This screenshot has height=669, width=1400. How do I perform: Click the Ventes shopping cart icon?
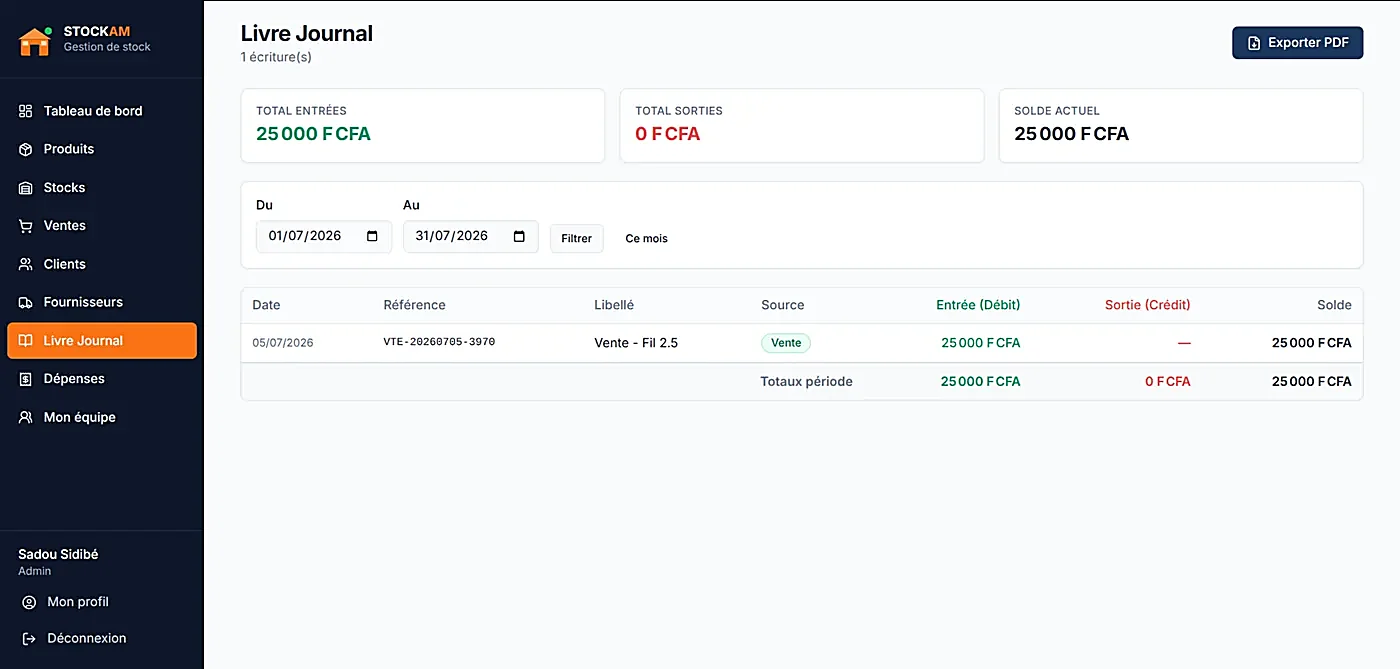tap(26, 226)
